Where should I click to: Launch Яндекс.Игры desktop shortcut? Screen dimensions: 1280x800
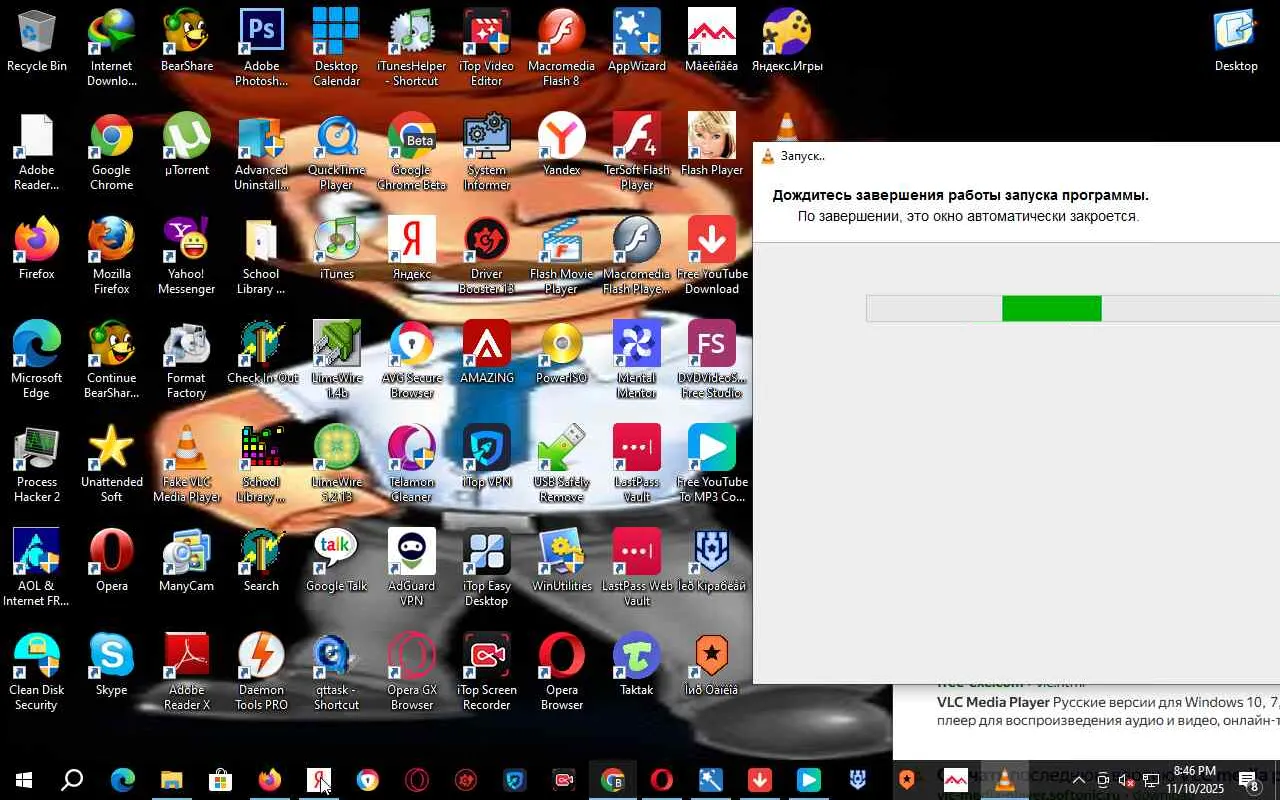pos(787,42)
